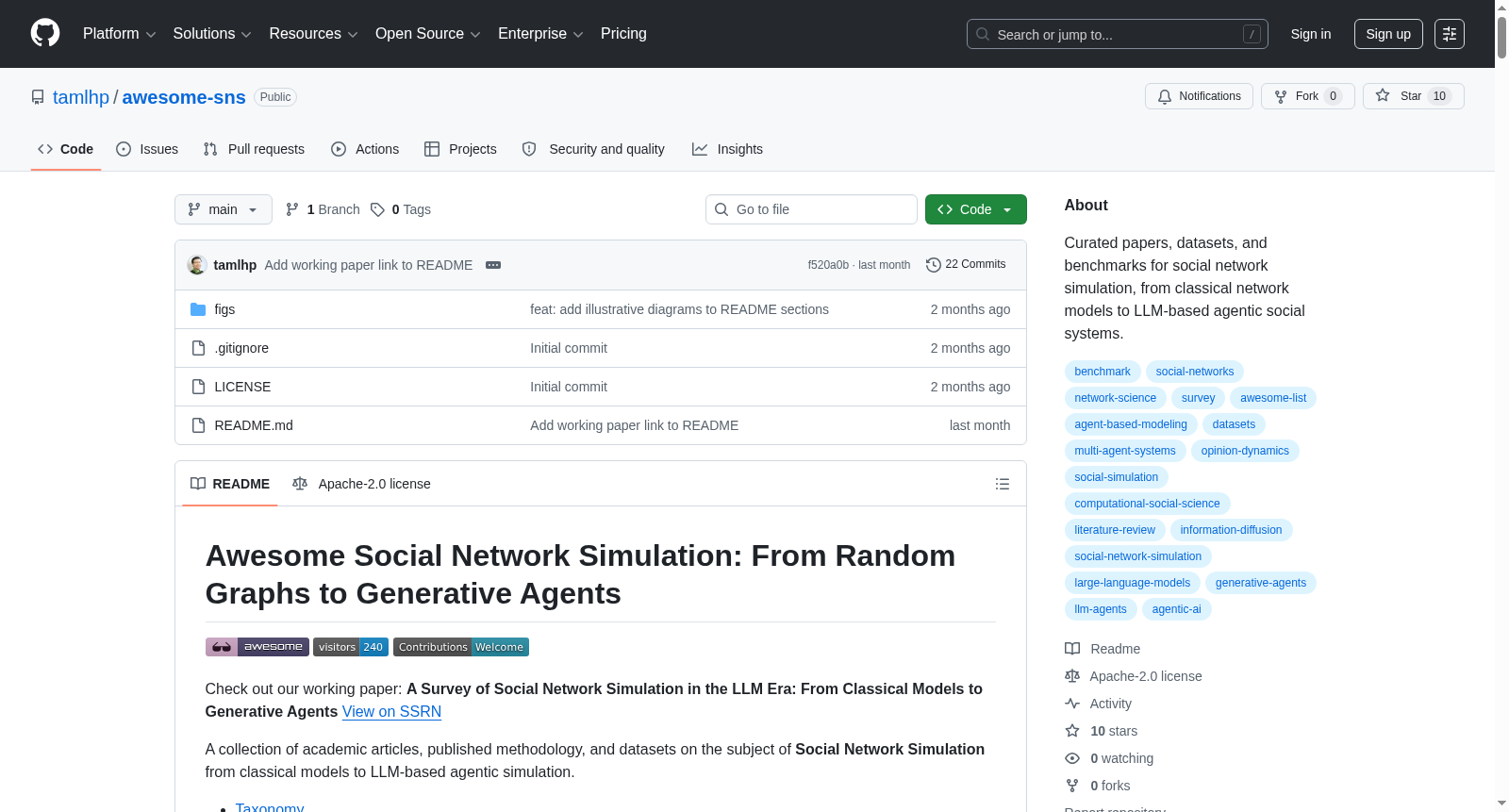1509x812 pixels.
Task: Click the Notifications button
Action: (x=1199, y=96)
